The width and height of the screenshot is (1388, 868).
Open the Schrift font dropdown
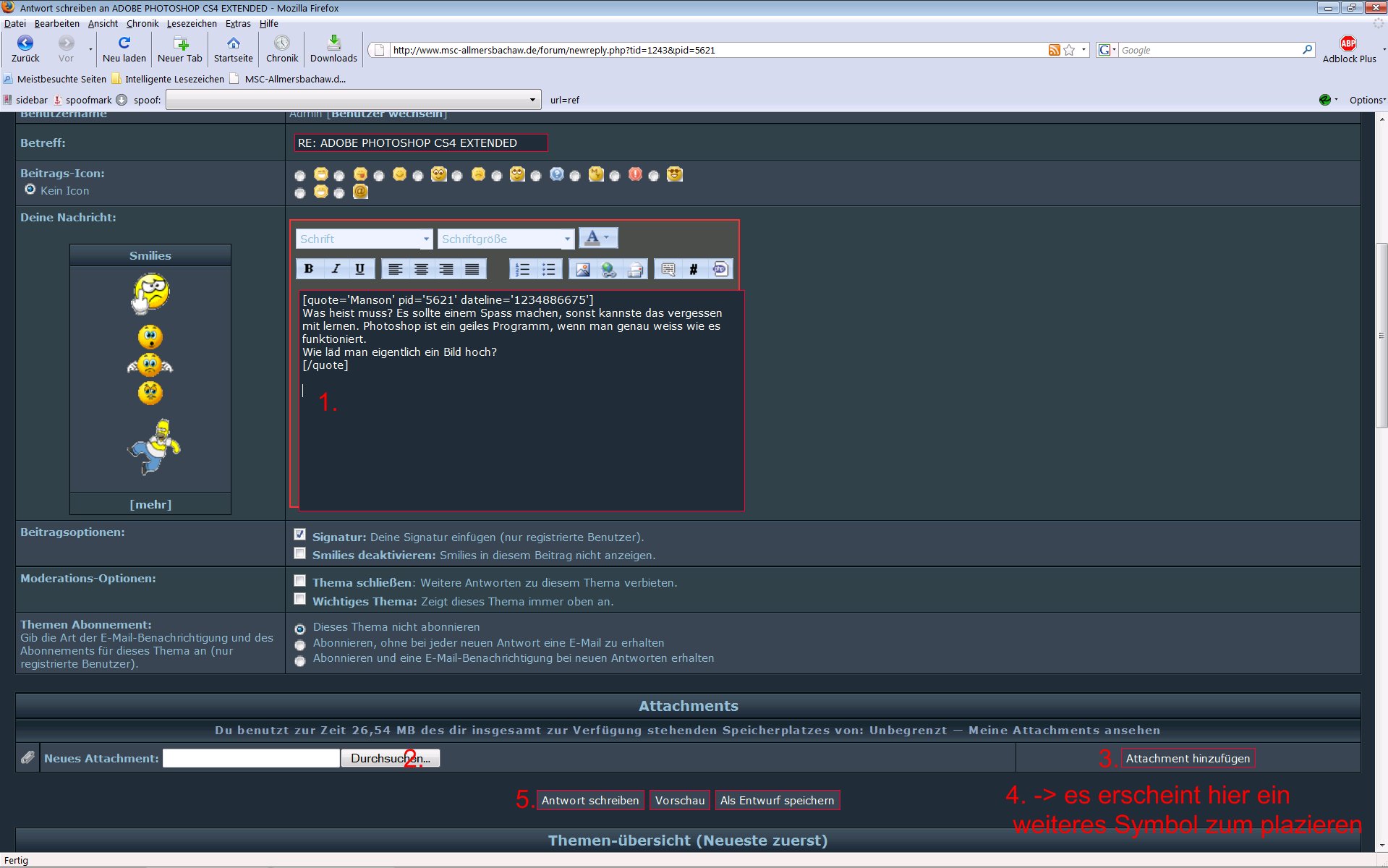(x=364, y=239)
